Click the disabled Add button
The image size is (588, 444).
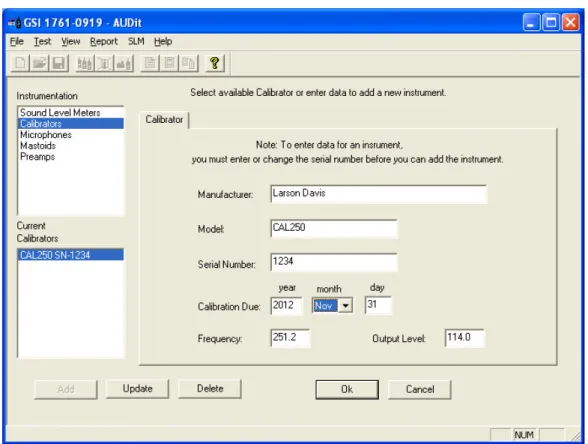[x=66, y=390]
